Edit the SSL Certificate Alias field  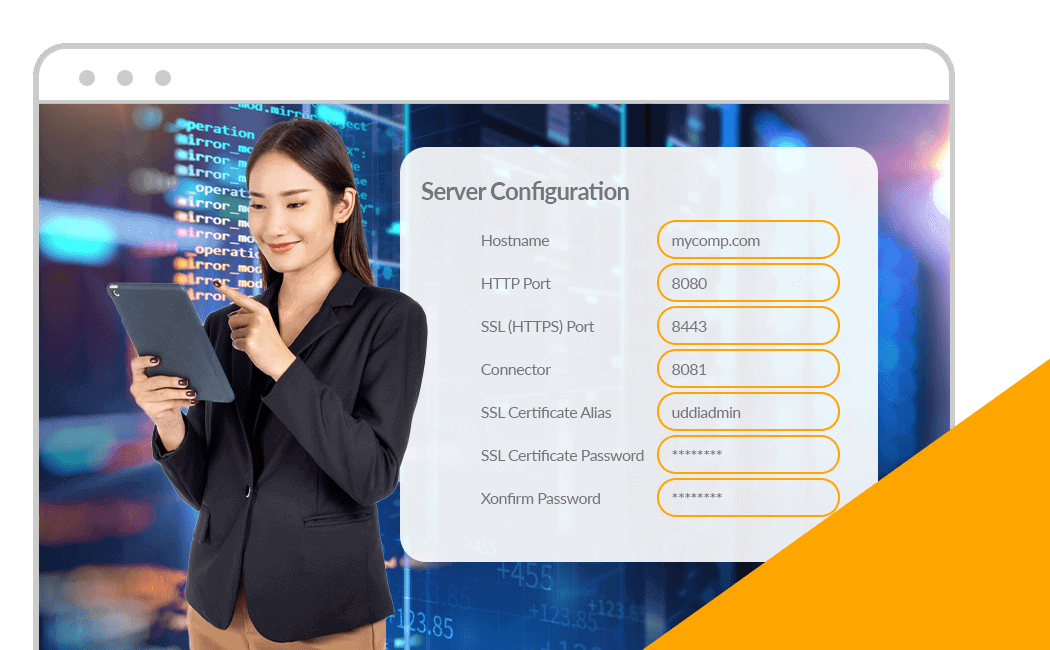[748, 412]
